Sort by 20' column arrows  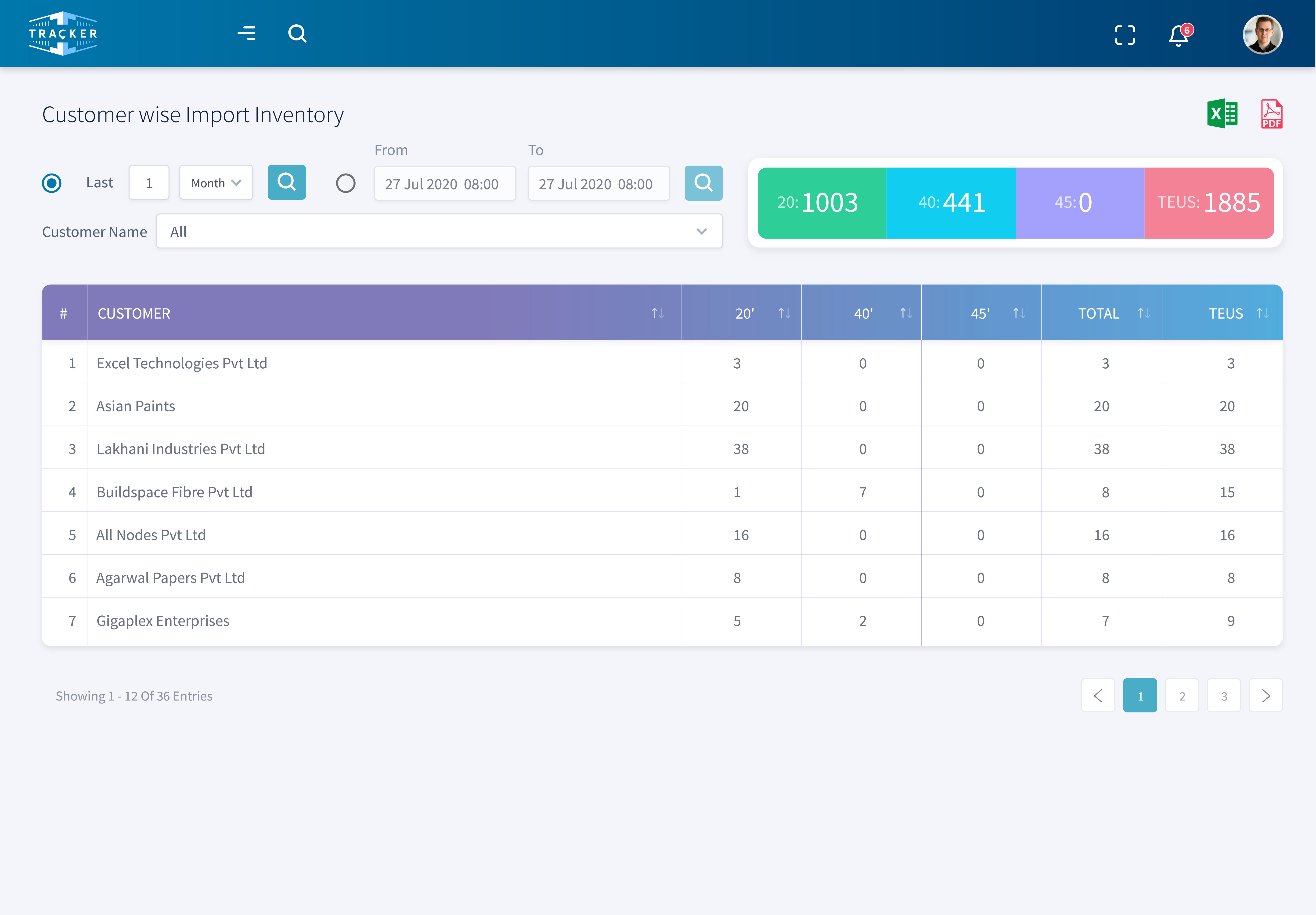[x=784, y=313]
